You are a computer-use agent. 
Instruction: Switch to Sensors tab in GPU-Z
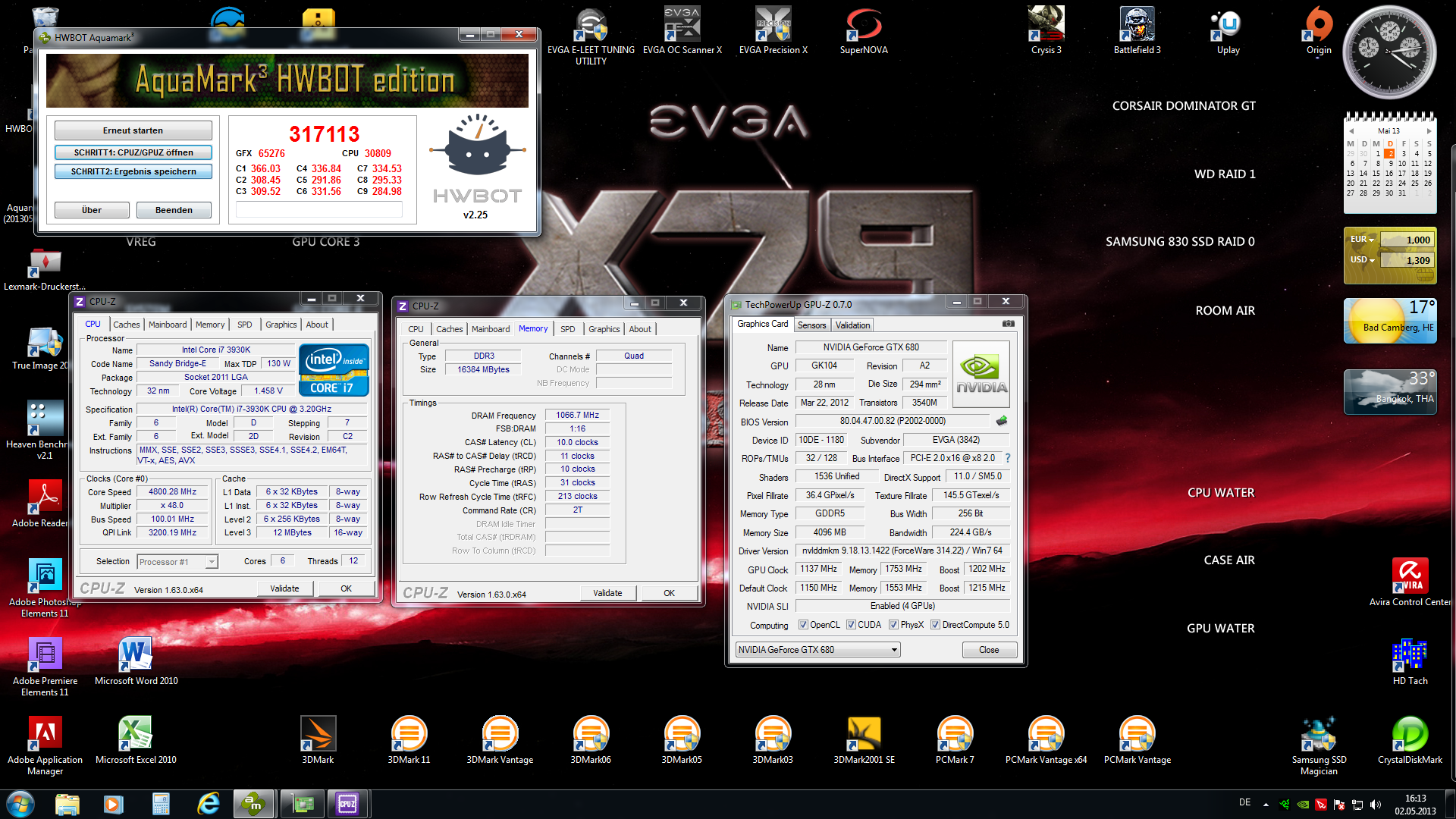pos(812,325)
